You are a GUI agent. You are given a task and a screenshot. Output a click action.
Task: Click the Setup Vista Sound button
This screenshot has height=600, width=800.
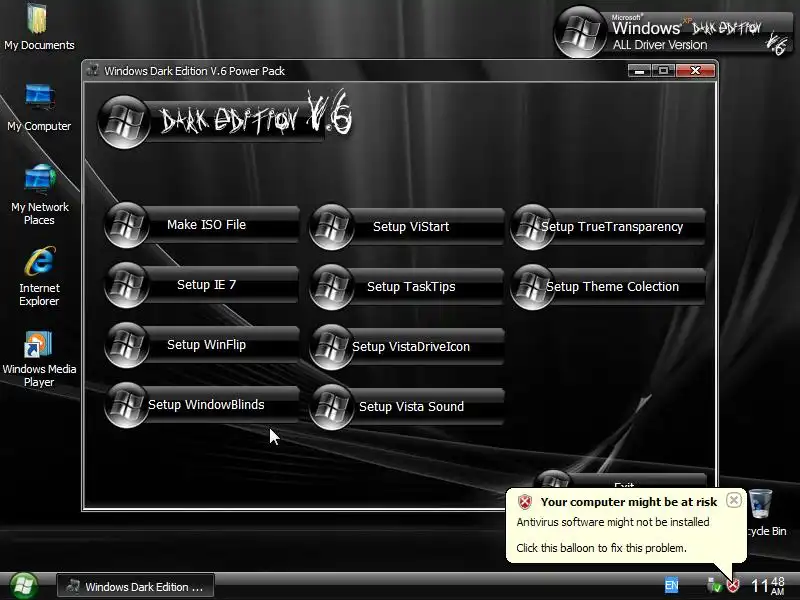pos(407,407)
